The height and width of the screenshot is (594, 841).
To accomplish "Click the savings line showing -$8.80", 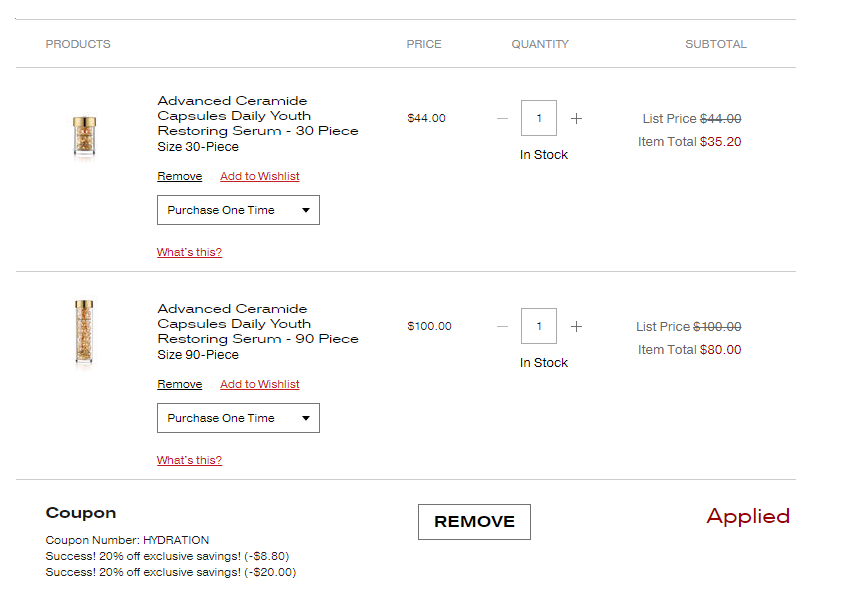I will click(x=167, y=556).
